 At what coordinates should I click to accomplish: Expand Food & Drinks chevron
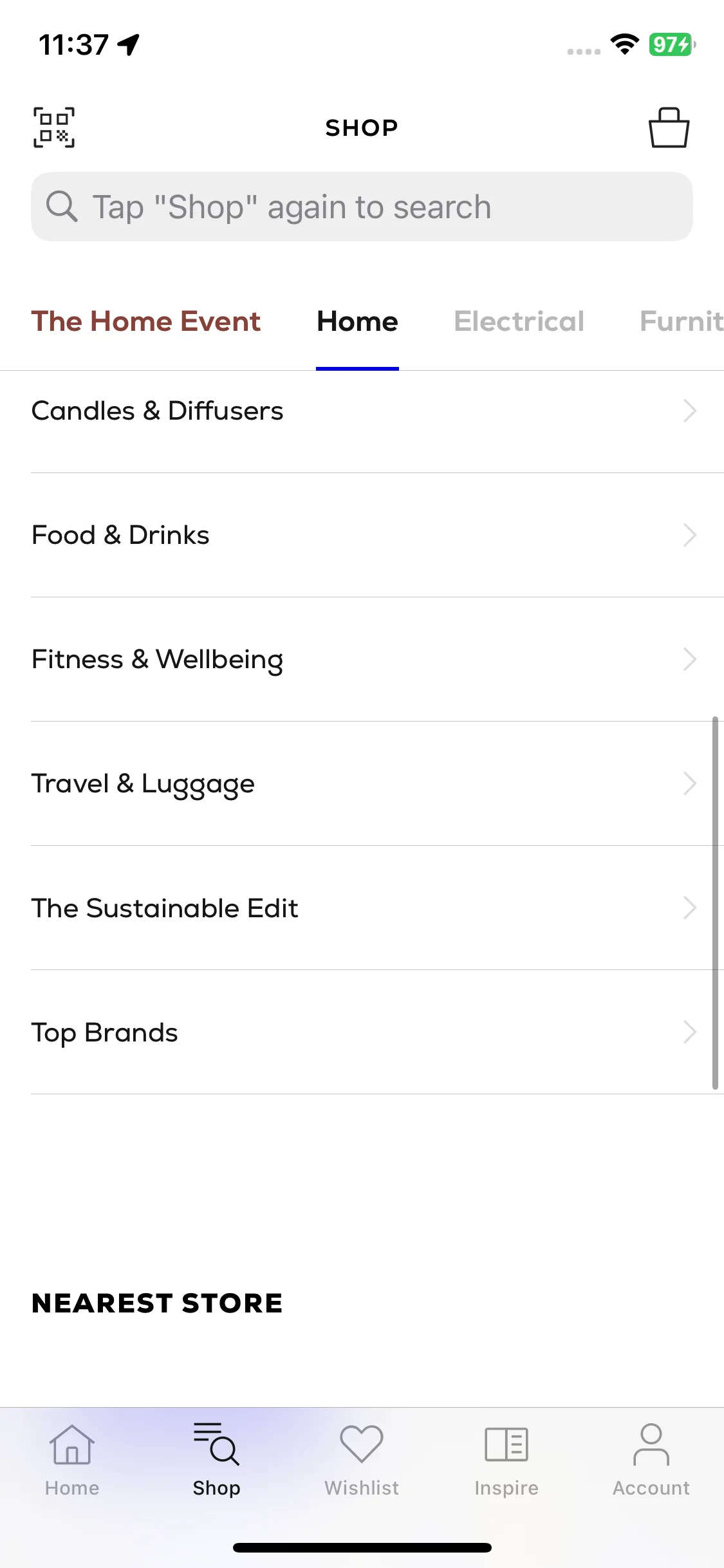(x=690, y=535)
